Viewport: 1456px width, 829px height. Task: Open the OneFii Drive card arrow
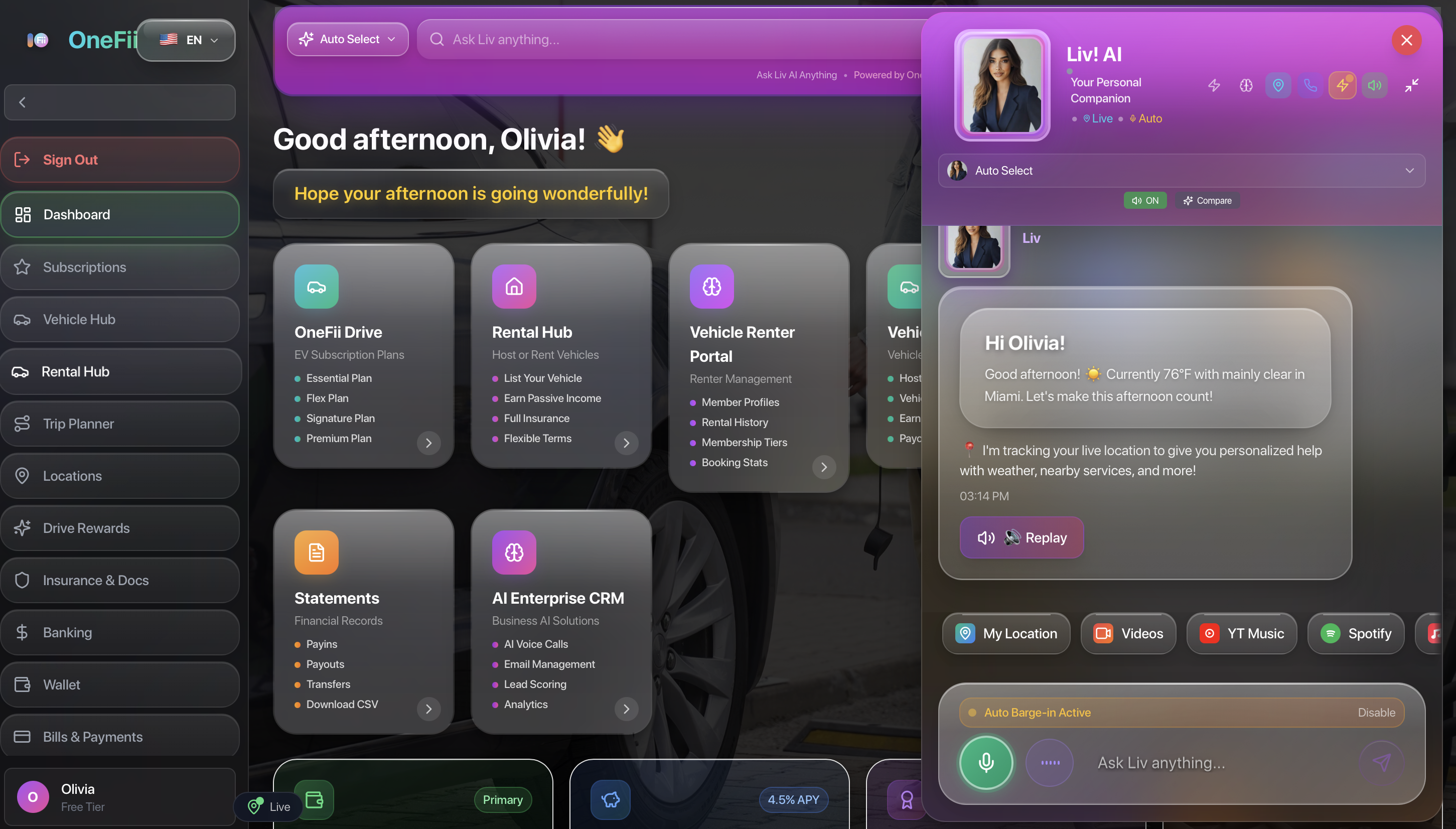click(x=428, y=443)
